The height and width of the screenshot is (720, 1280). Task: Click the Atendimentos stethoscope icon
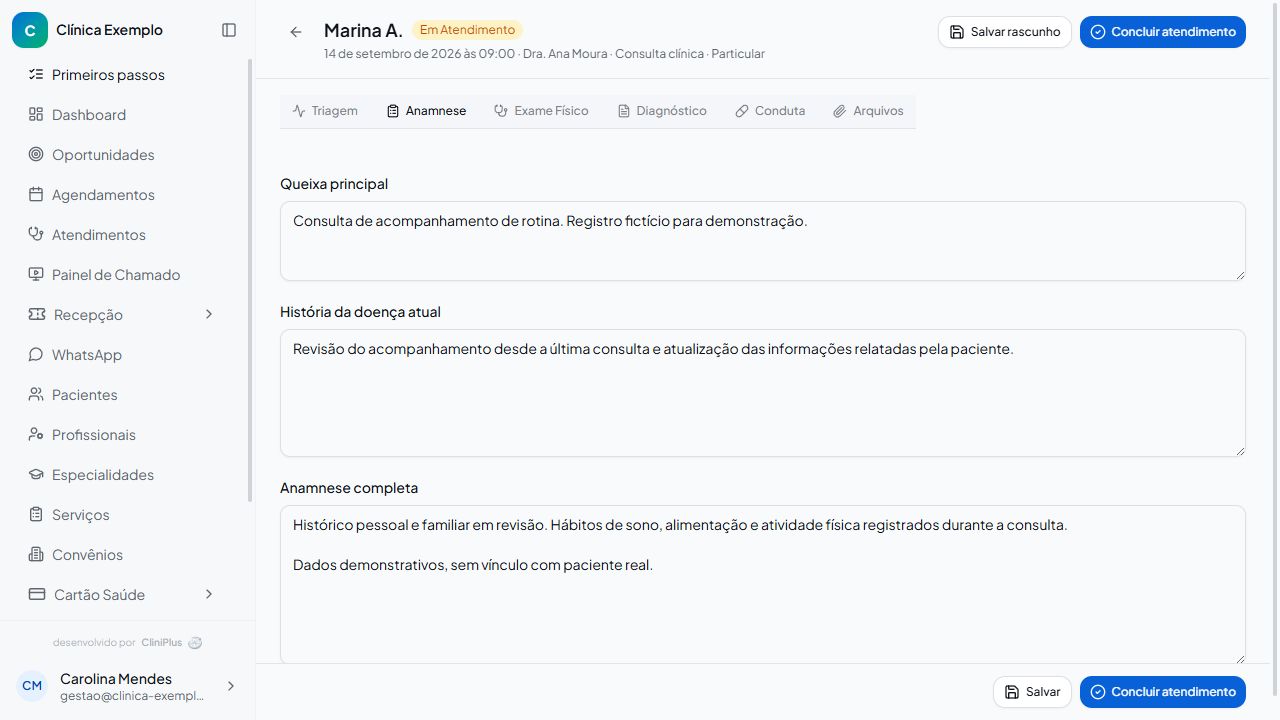tap(36, 234)
